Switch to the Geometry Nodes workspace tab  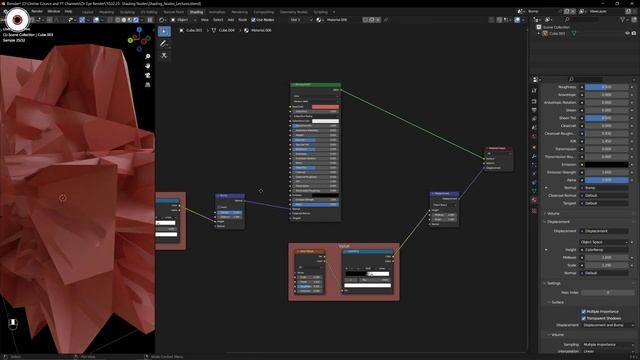click(x=293, y=12)
